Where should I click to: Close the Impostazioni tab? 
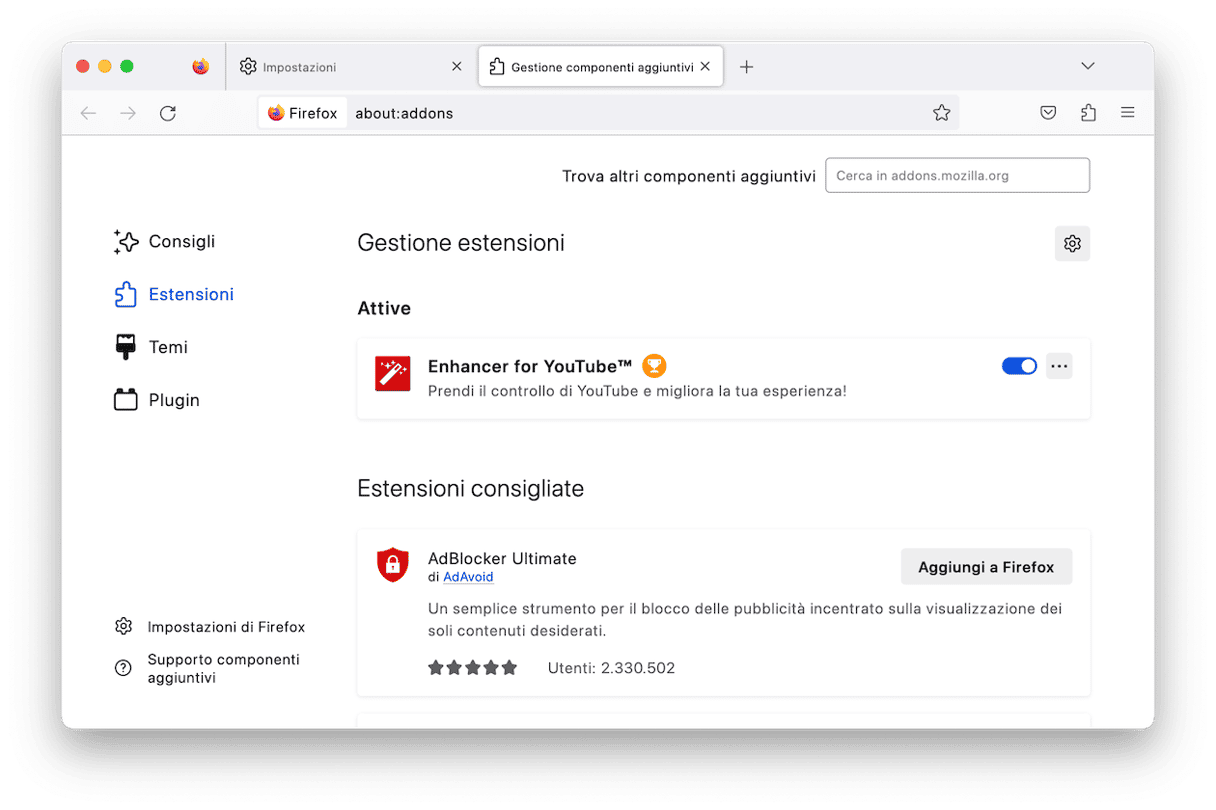coord(457,67)
